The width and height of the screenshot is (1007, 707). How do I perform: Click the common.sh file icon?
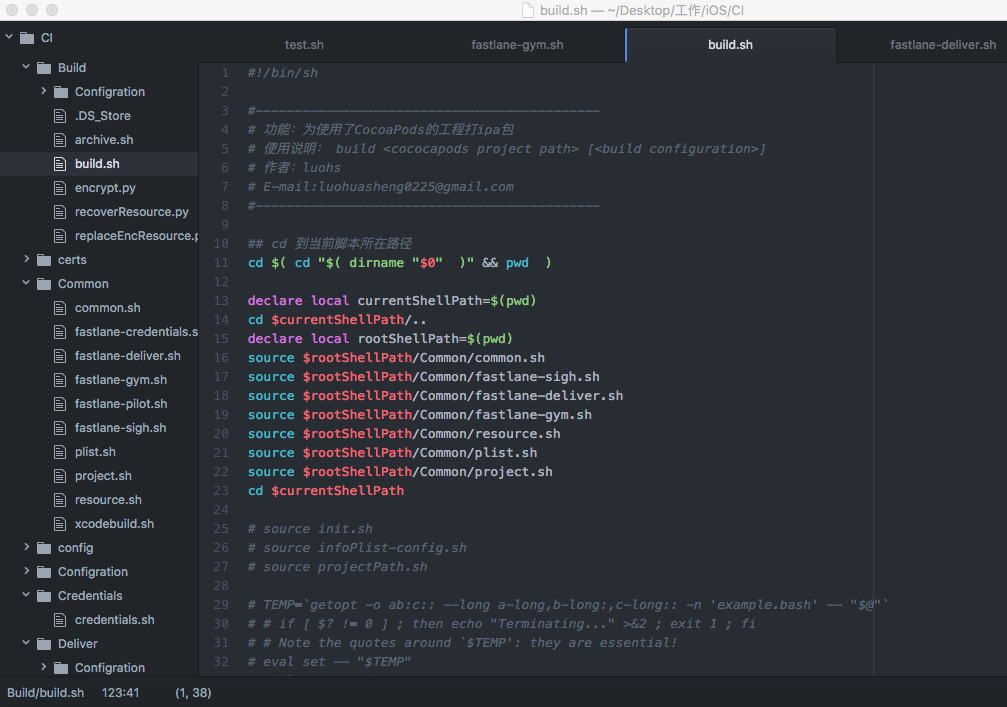(x=60, y=308)
